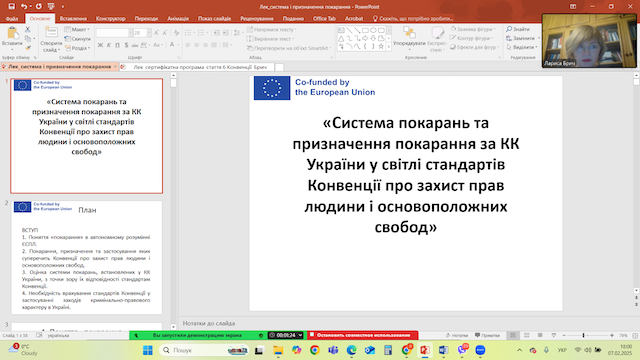
Task: Align text left icon
Action: 188,45
